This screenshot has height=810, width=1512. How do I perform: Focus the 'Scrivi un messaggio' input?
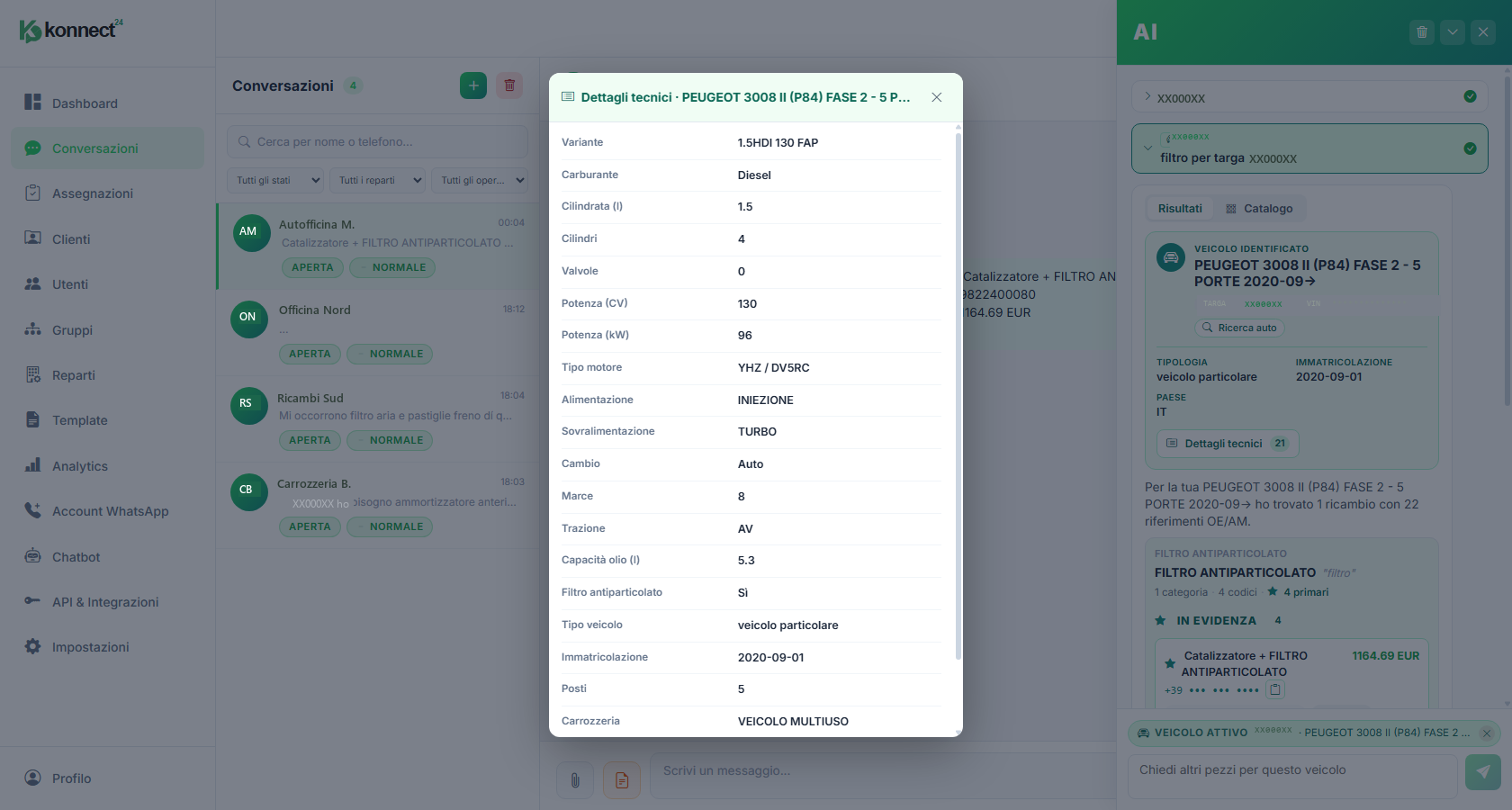[882, 776]
